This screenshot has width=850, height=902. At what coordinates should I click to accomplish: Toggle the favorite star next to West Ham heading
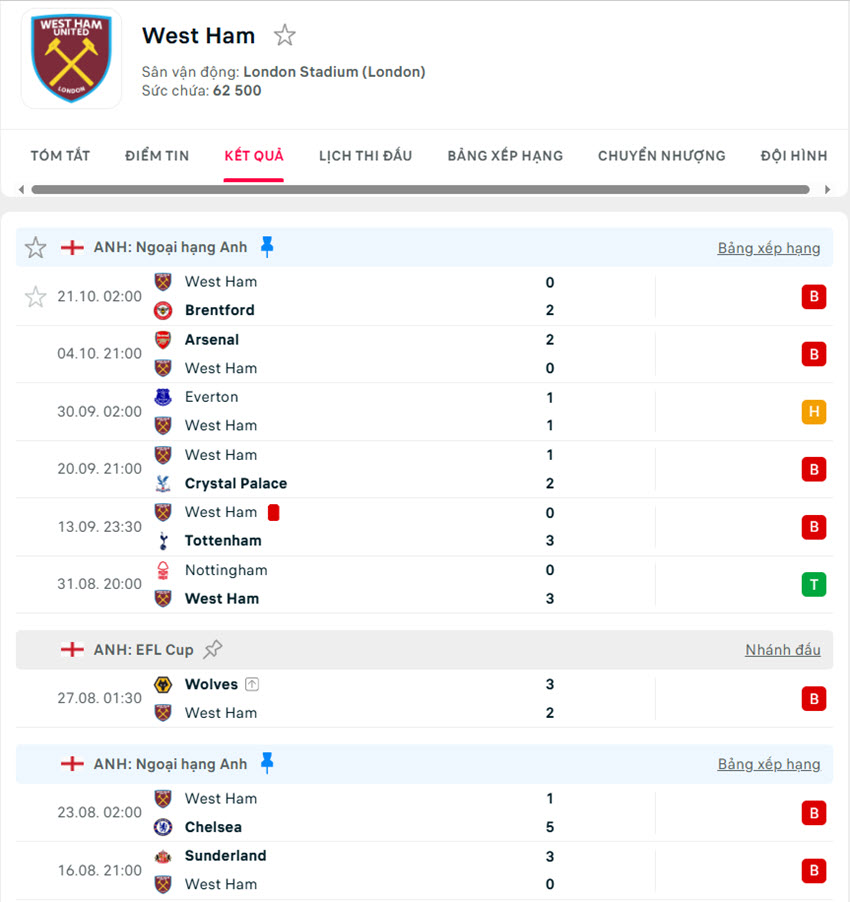284,34
